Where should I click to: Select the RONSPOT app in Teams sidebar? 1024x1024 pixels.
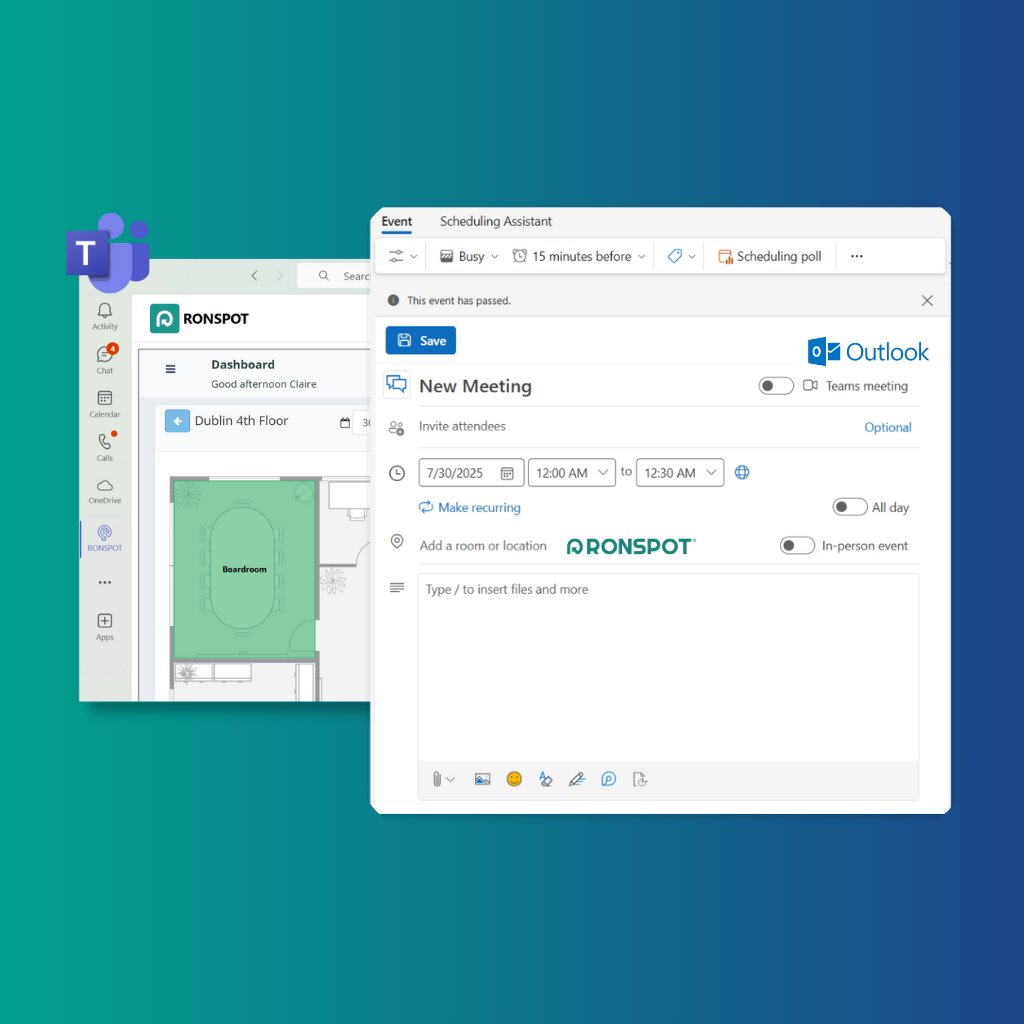[x=104, y=538]
